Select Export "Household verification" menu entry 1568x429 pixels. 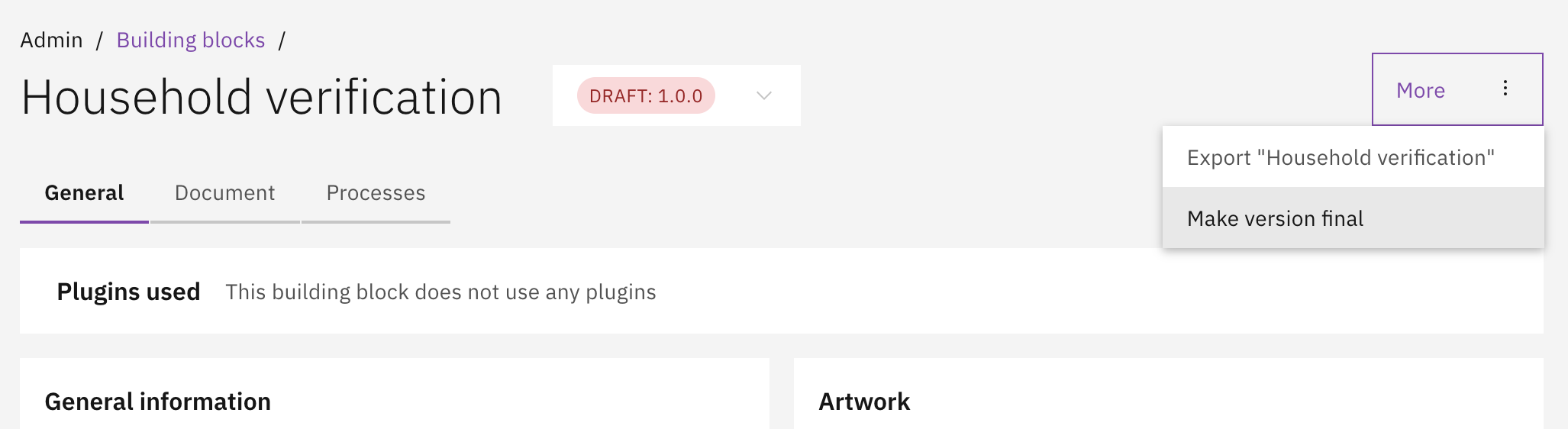click(1340, 157)
